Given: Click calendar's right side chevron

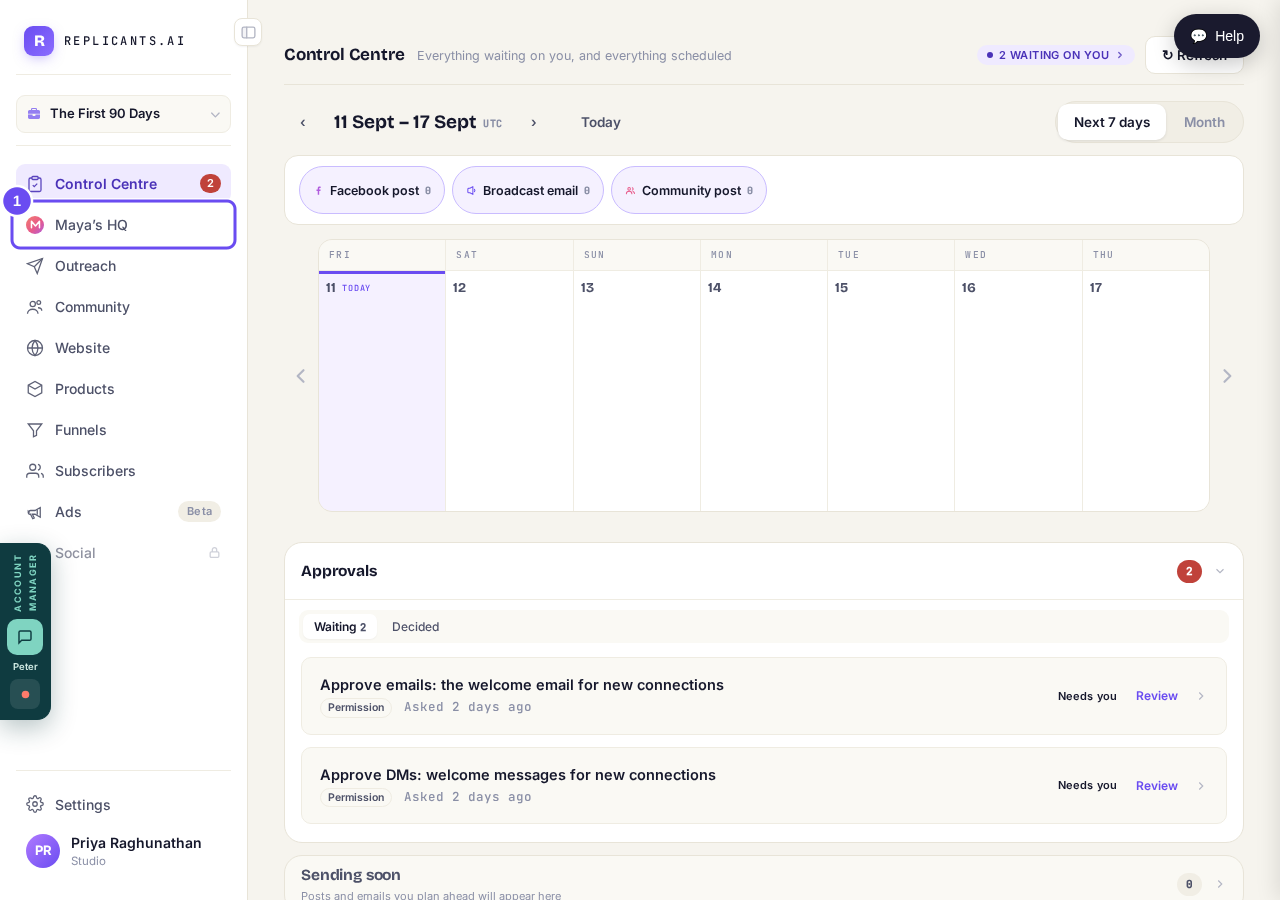Looking at the screenshot, I should [x=1227, y=376].
